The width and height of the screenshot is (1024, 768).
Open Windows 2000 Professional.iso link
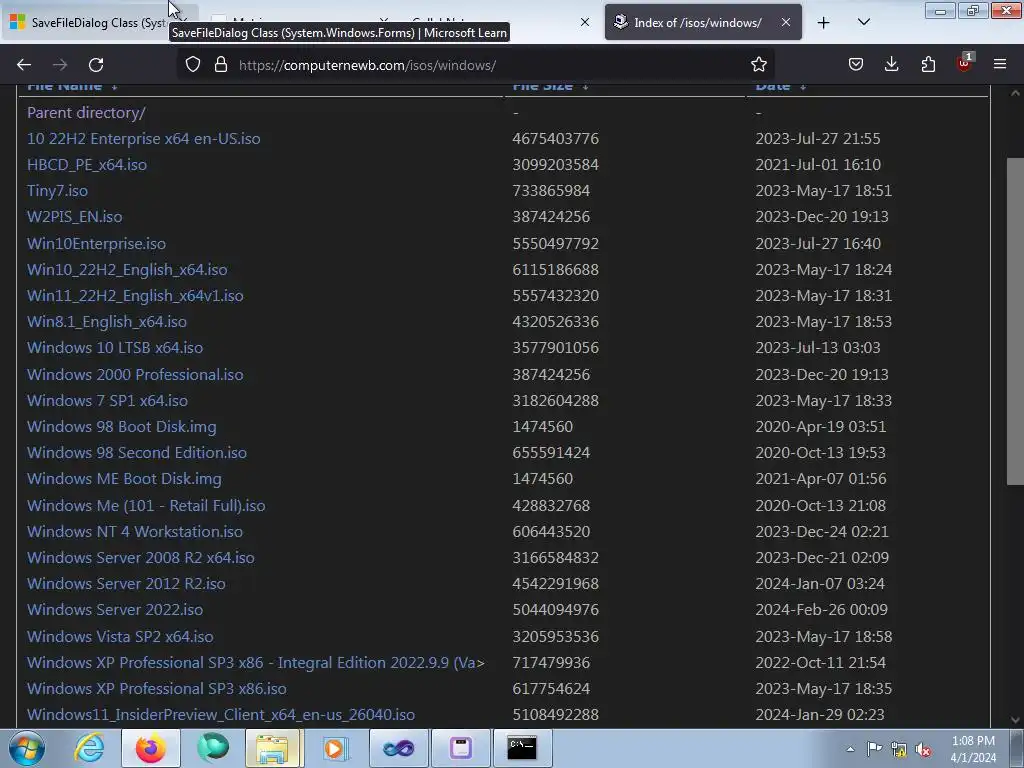point(135,374)
